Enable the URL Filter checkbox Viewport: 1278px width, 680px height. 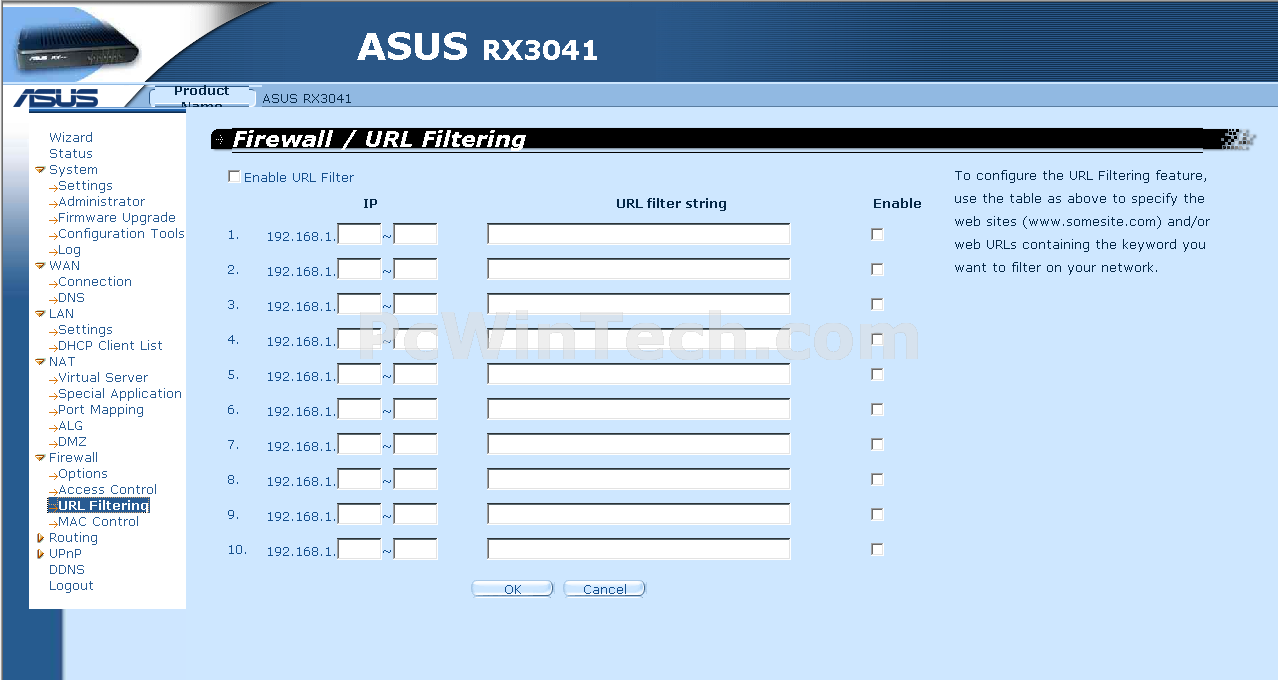tap(234, 177)
